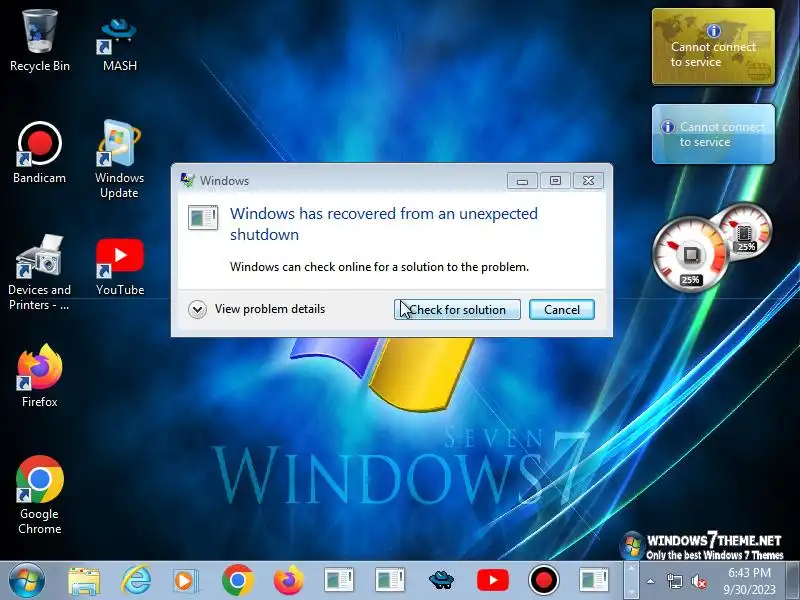
Task: Click the network status tray icon
Action: (674, 581)
